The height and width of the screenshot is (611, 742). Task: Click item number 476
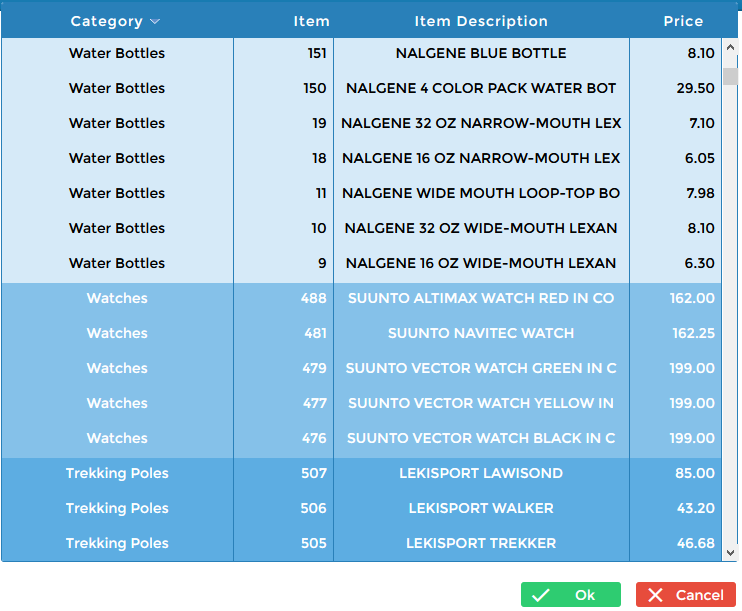(x=315, y=438)
